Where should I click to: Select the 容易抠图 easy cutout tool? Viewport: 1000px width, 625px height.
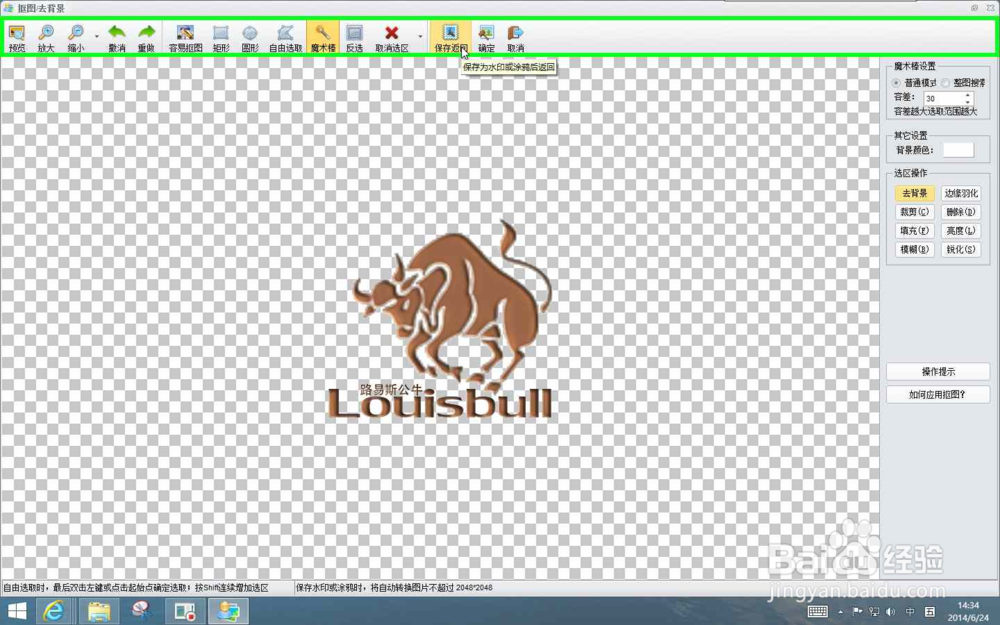click(186, 38)
